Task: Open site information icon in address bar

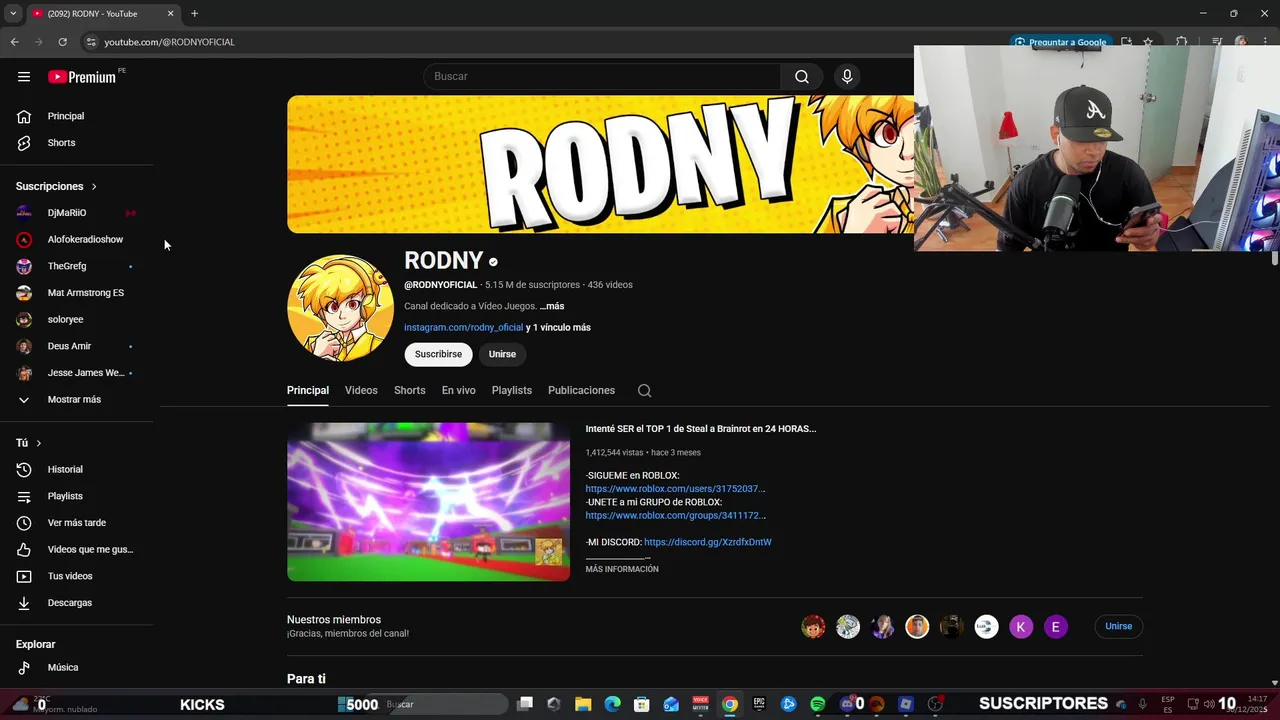Action: pos(91,42)
